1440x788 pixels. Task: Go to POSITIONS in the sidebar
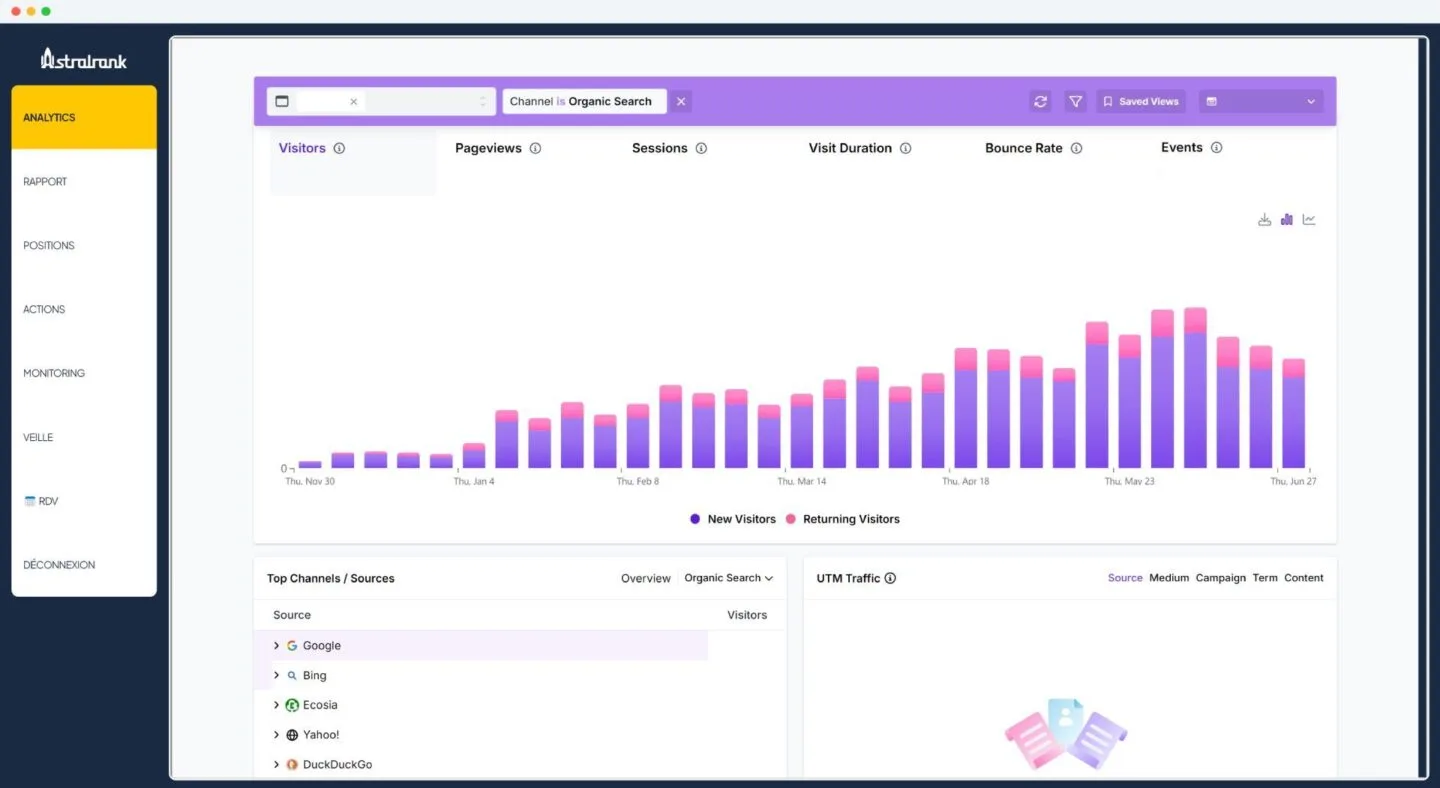pos(49,245)
